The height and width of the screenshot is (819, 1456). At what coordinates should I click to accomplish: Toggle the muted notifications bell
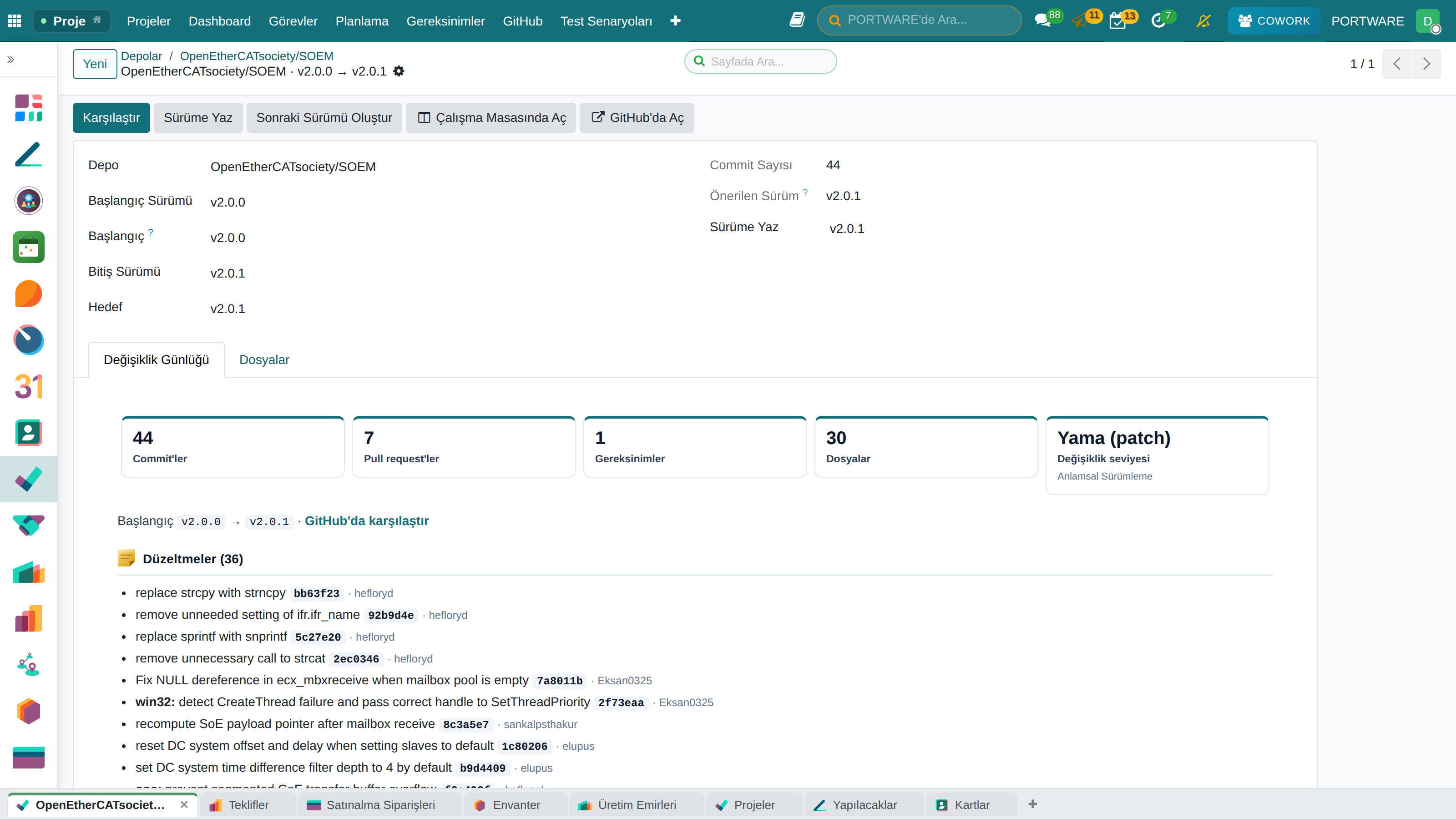point(1203,21)
